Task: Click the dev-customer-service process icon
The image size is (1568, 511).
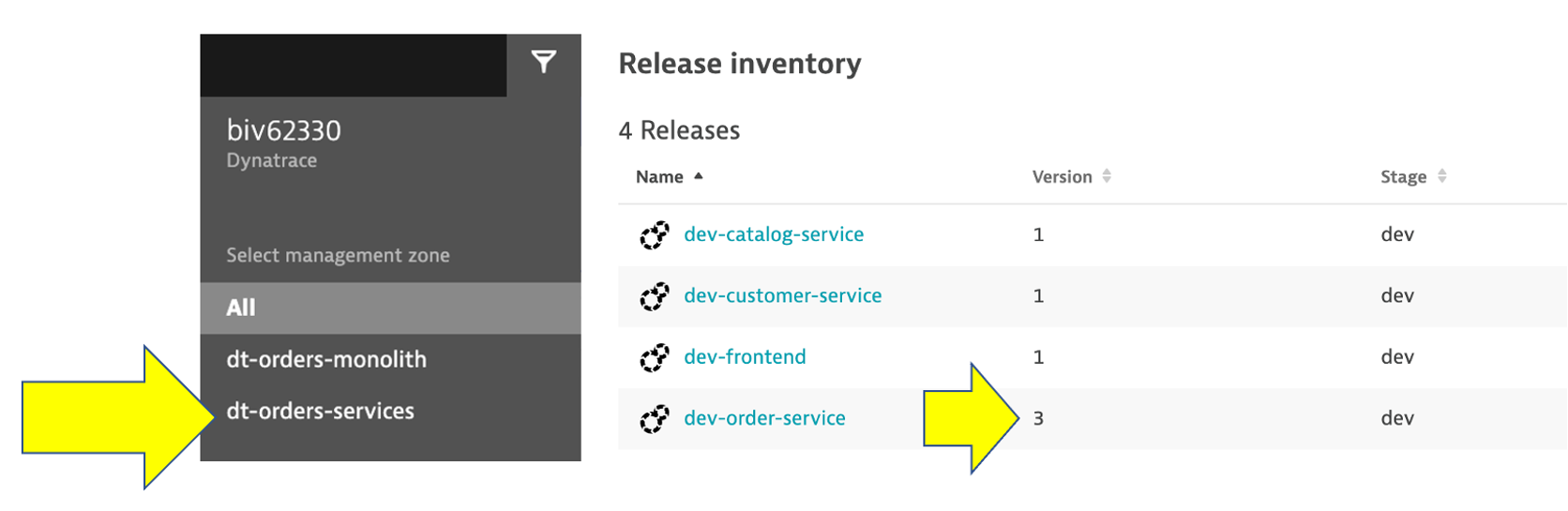Action: [x=655, y=296]
